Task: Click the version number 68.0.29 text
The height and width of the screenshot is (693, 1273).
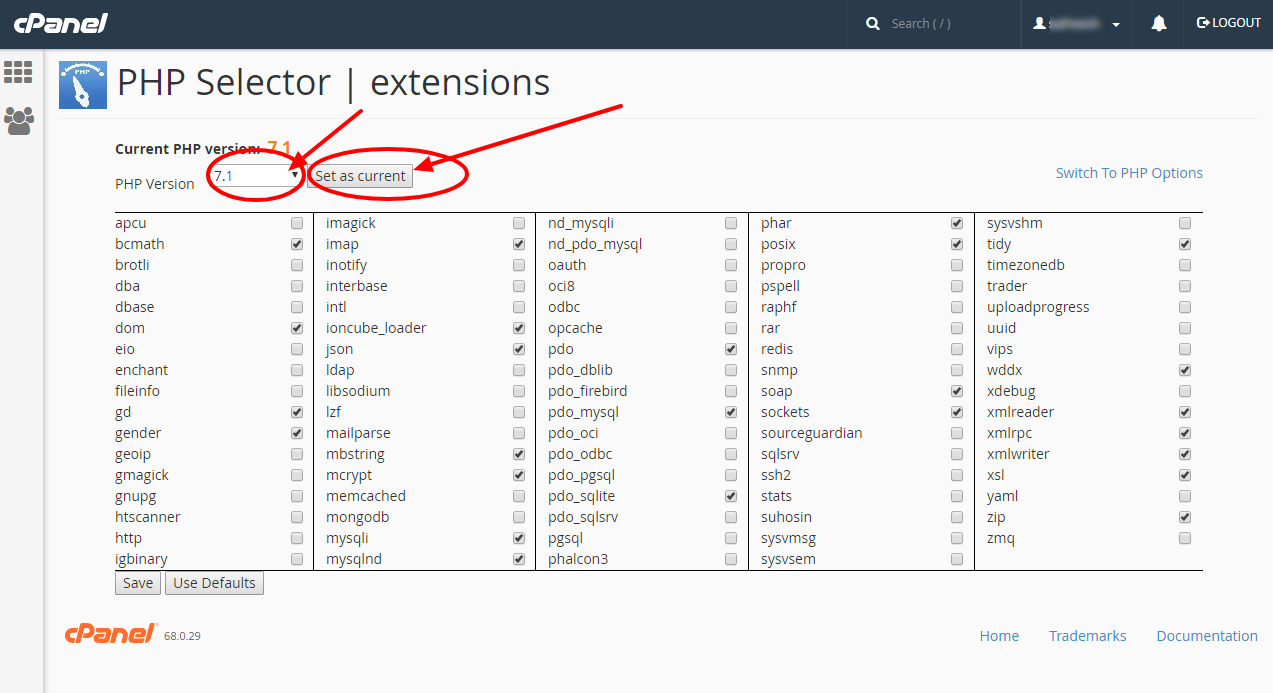Action: coord(182,636)
